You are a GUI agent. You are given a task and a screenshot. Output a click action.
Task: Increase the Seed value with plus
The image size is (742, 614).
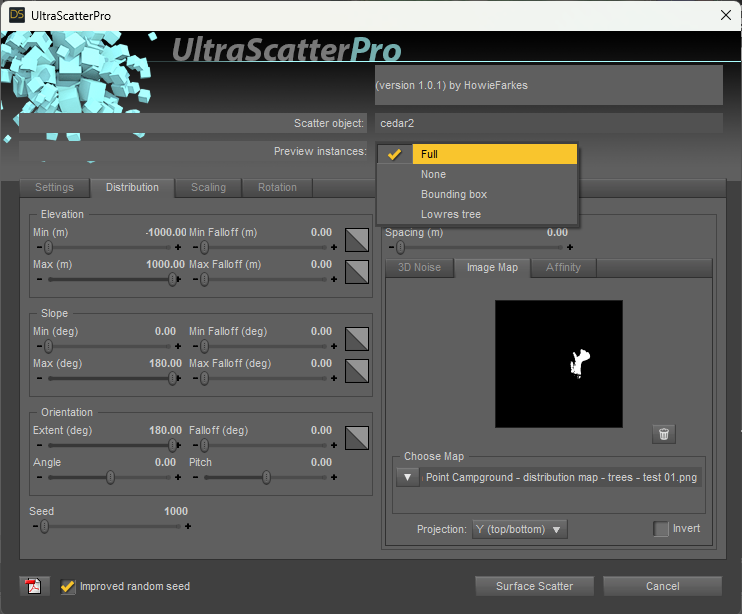point(188,526)
